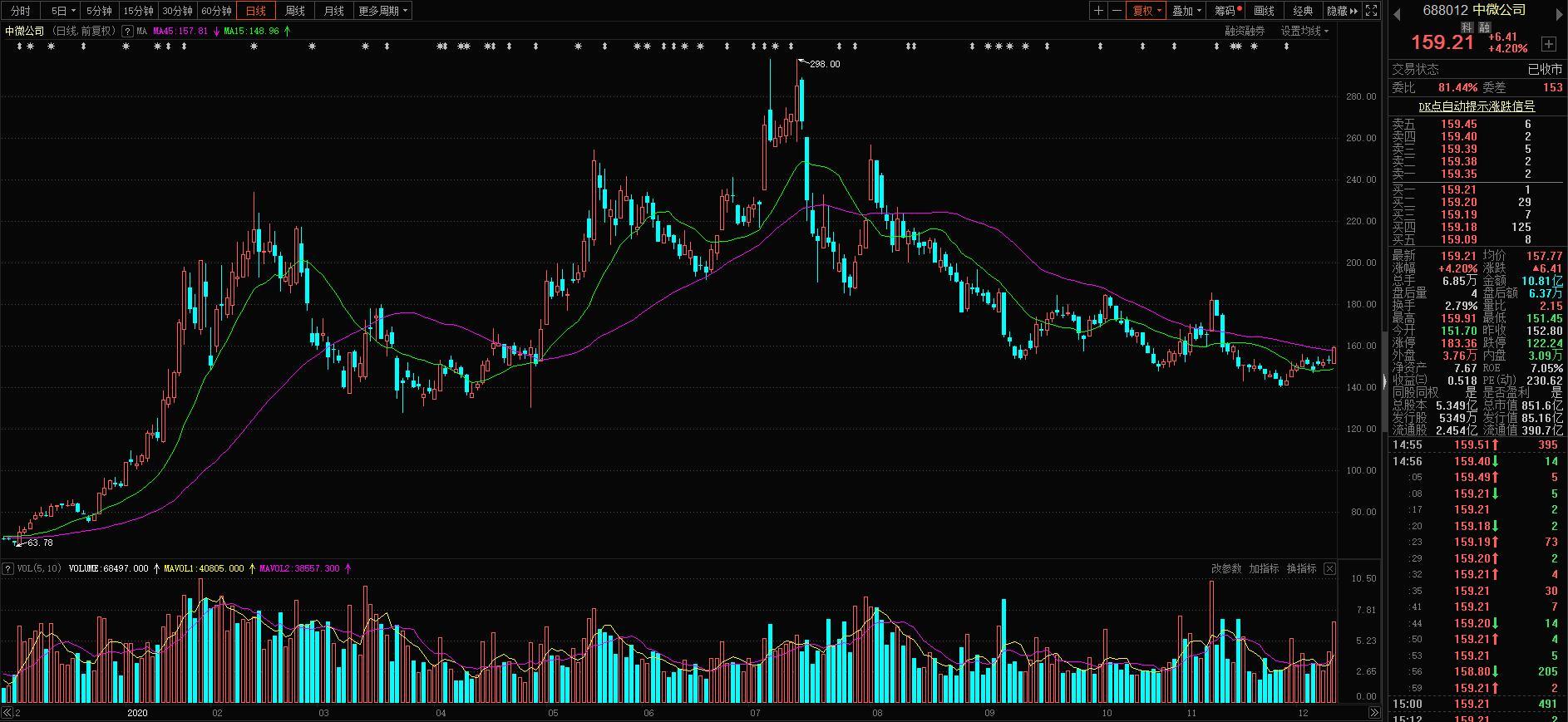Toggle the 画线 drawing tools mode

click(x=1265, y=11)
